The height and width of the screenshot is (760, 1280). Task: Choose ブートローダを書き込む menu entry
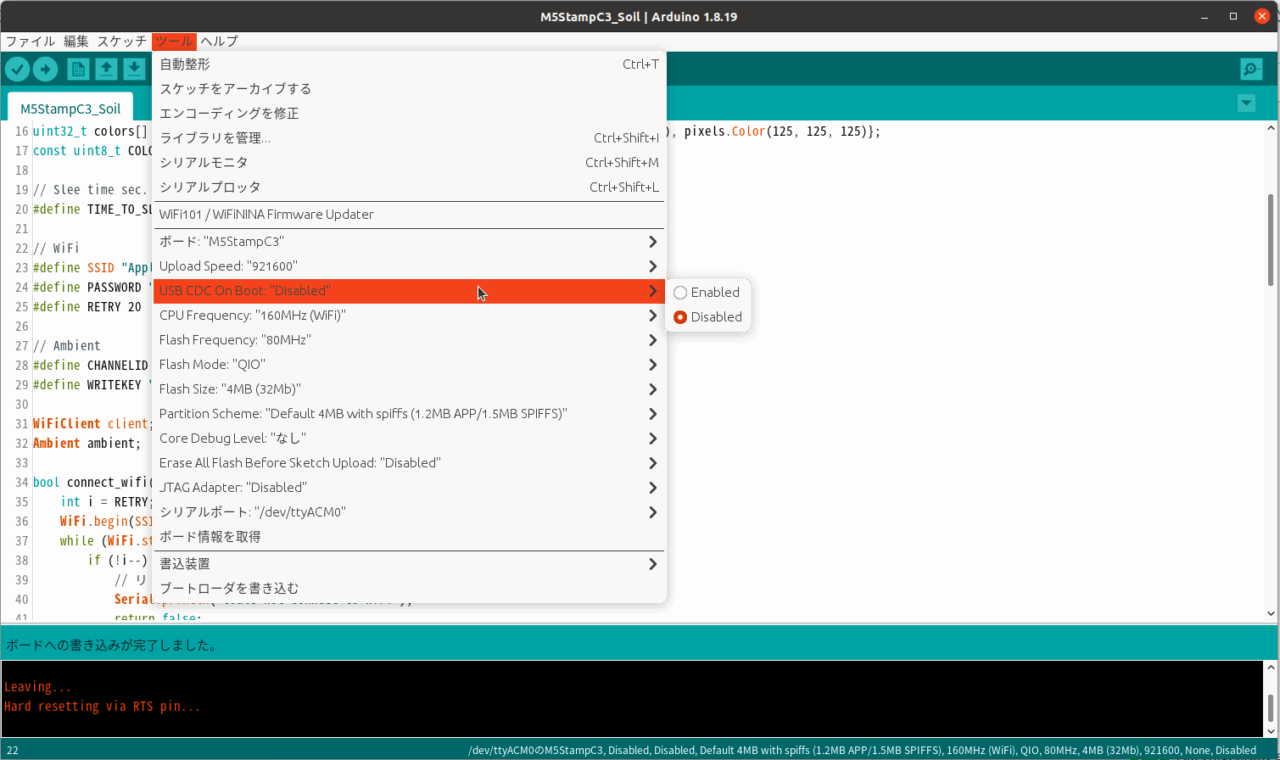(409, 588)
